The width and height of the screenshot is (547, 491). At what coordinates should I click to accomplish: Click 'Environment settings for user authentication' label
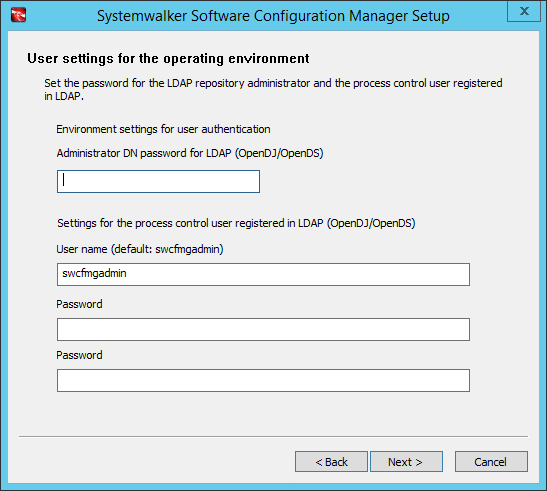coord(163,129)
